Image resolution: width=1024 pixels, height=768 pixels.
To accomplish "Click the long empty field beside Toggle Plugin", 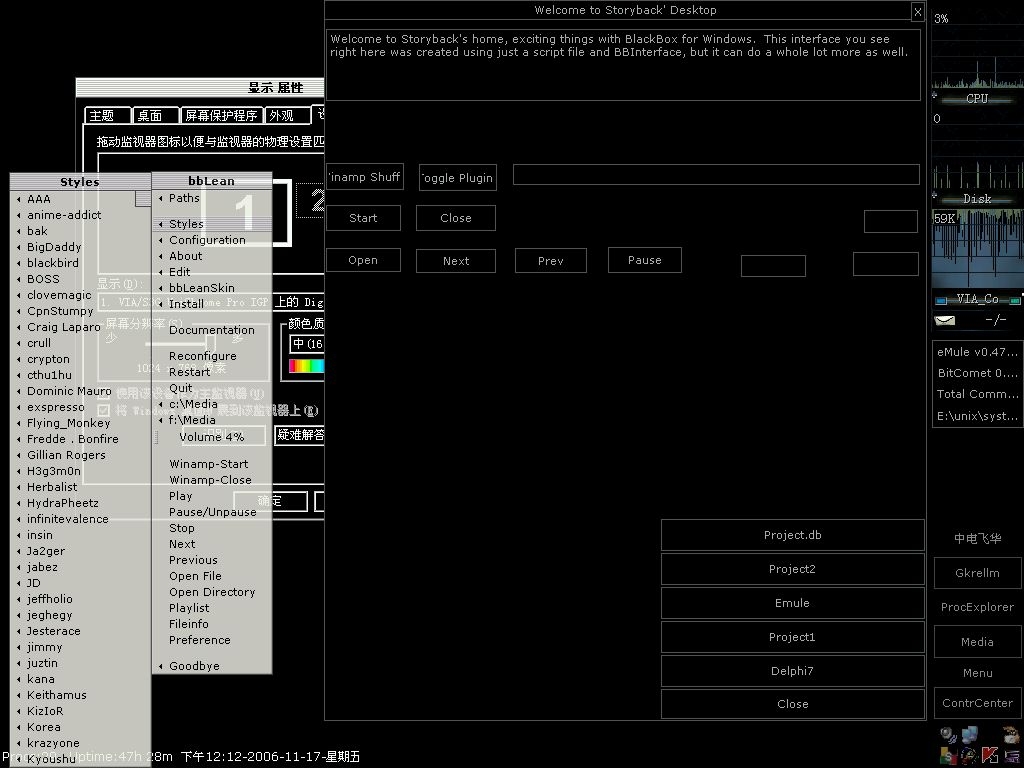I will tap(716, 174).
